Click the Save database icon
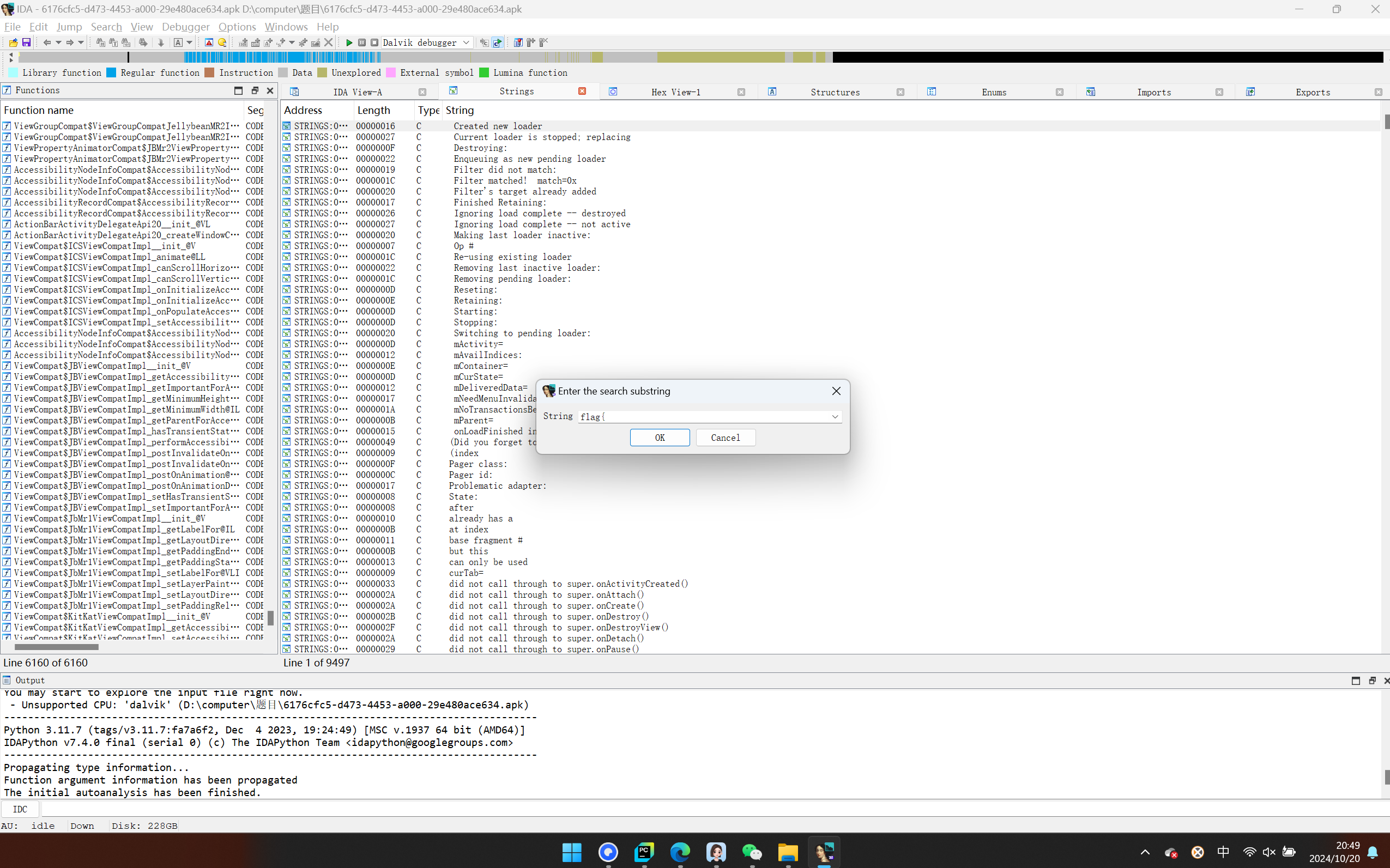Image resolution: width=1390 pixels, height=868 pixels. tap(26, 43)
